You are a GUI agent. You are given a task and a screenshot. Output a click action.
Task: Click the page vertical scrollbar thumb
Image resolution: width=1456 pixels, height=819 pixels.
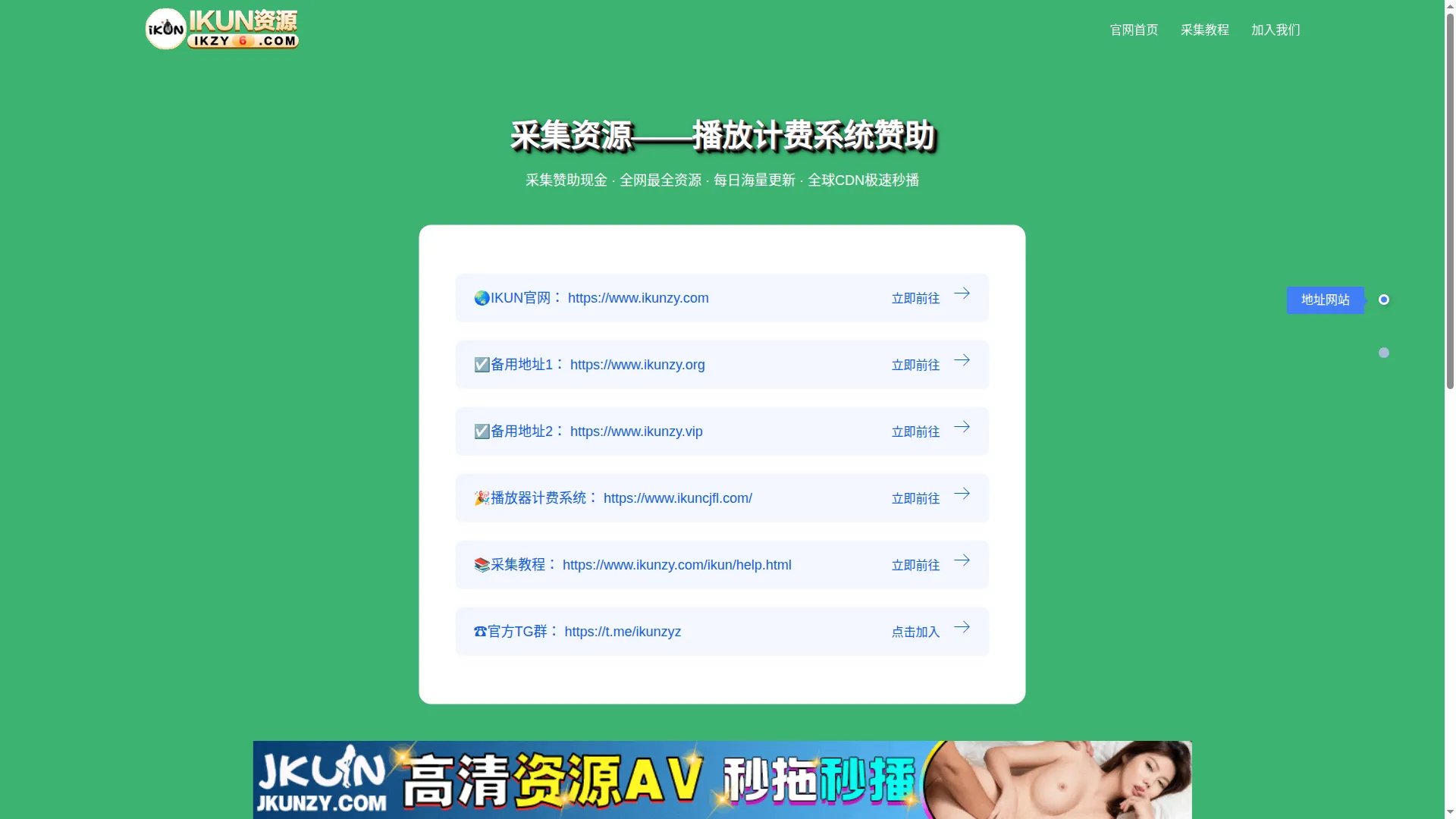coord(1450,199)
